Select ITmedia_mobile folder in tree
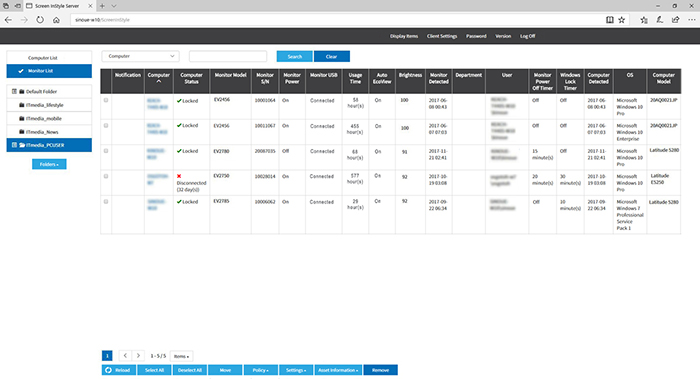This screenshot has height=379, width=700. pyautogui.click(x=49, y=118)
